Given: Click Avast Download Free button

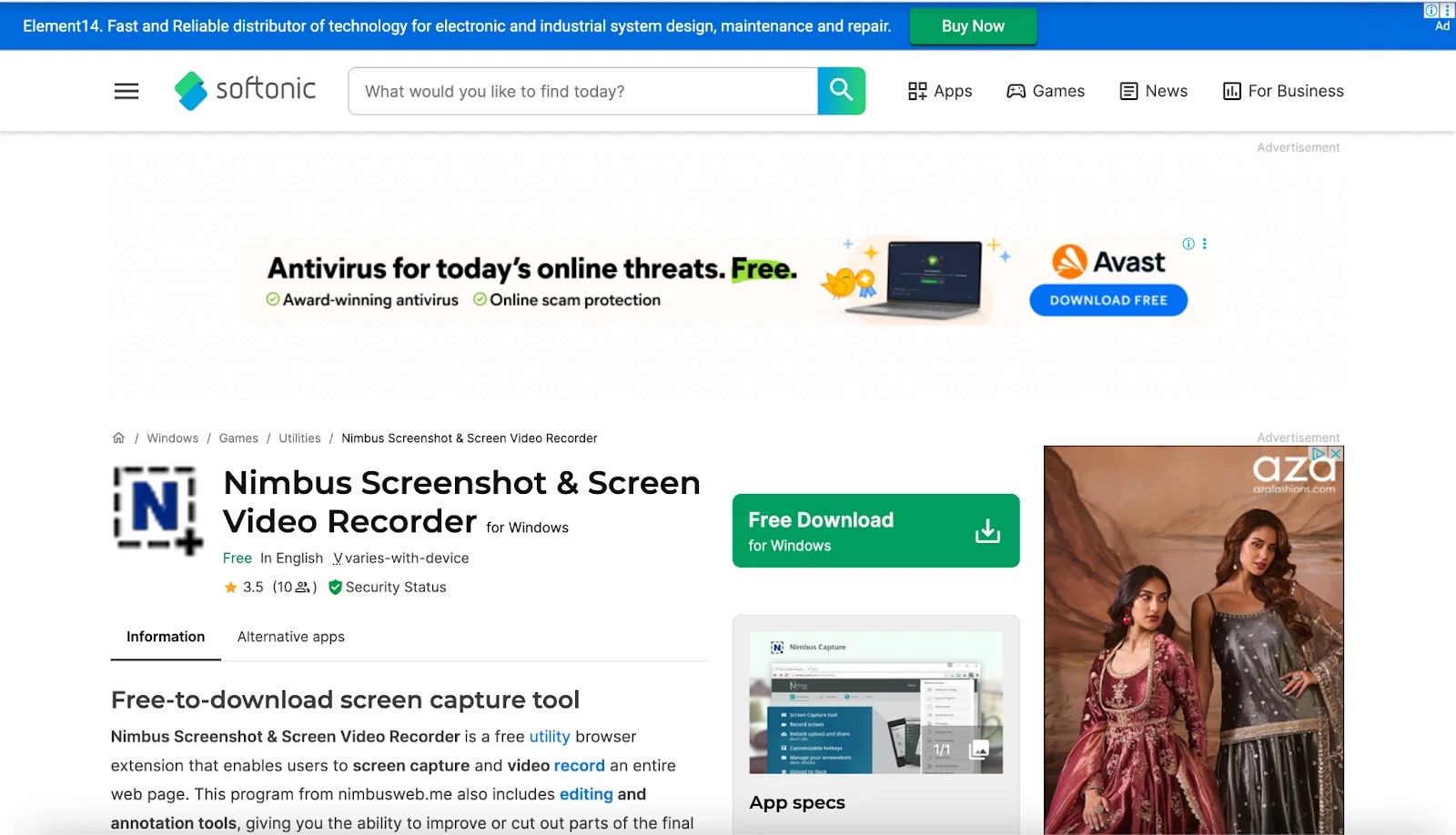Looking at the screenshot, I should click(x=1108, y=300).
